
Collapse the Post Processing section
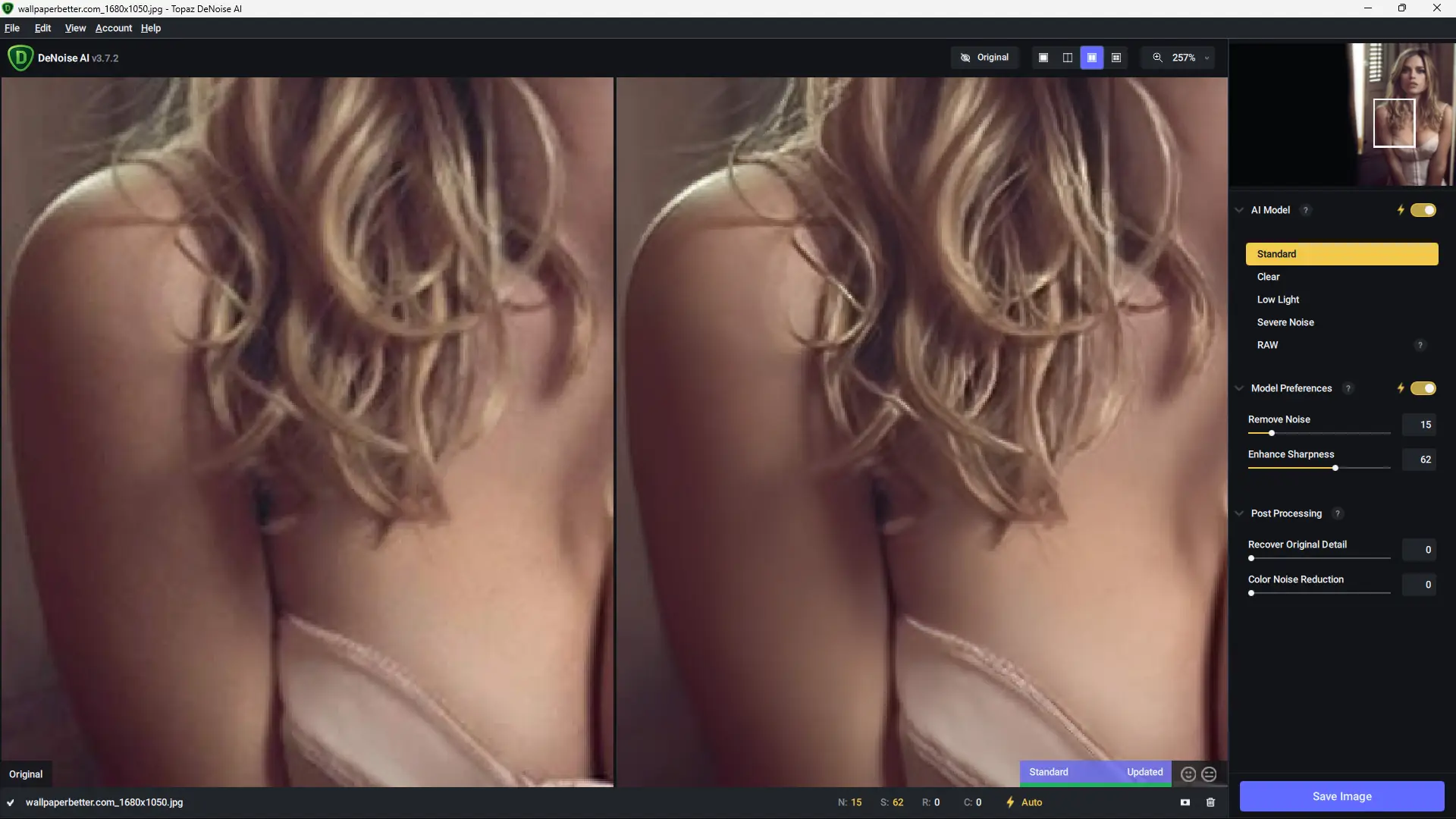tap(1239, 513)
